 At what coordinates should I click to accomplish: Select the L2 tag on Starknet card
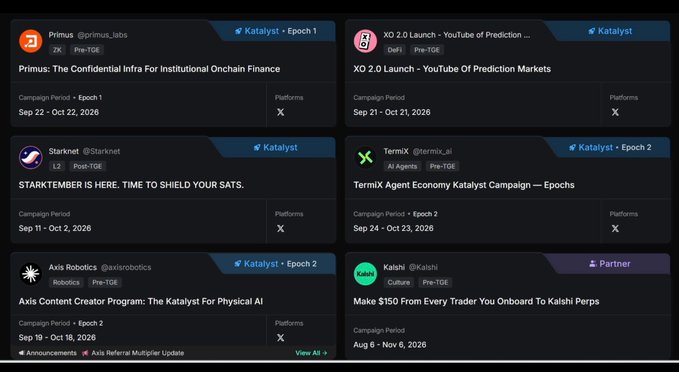coord(57,166)
